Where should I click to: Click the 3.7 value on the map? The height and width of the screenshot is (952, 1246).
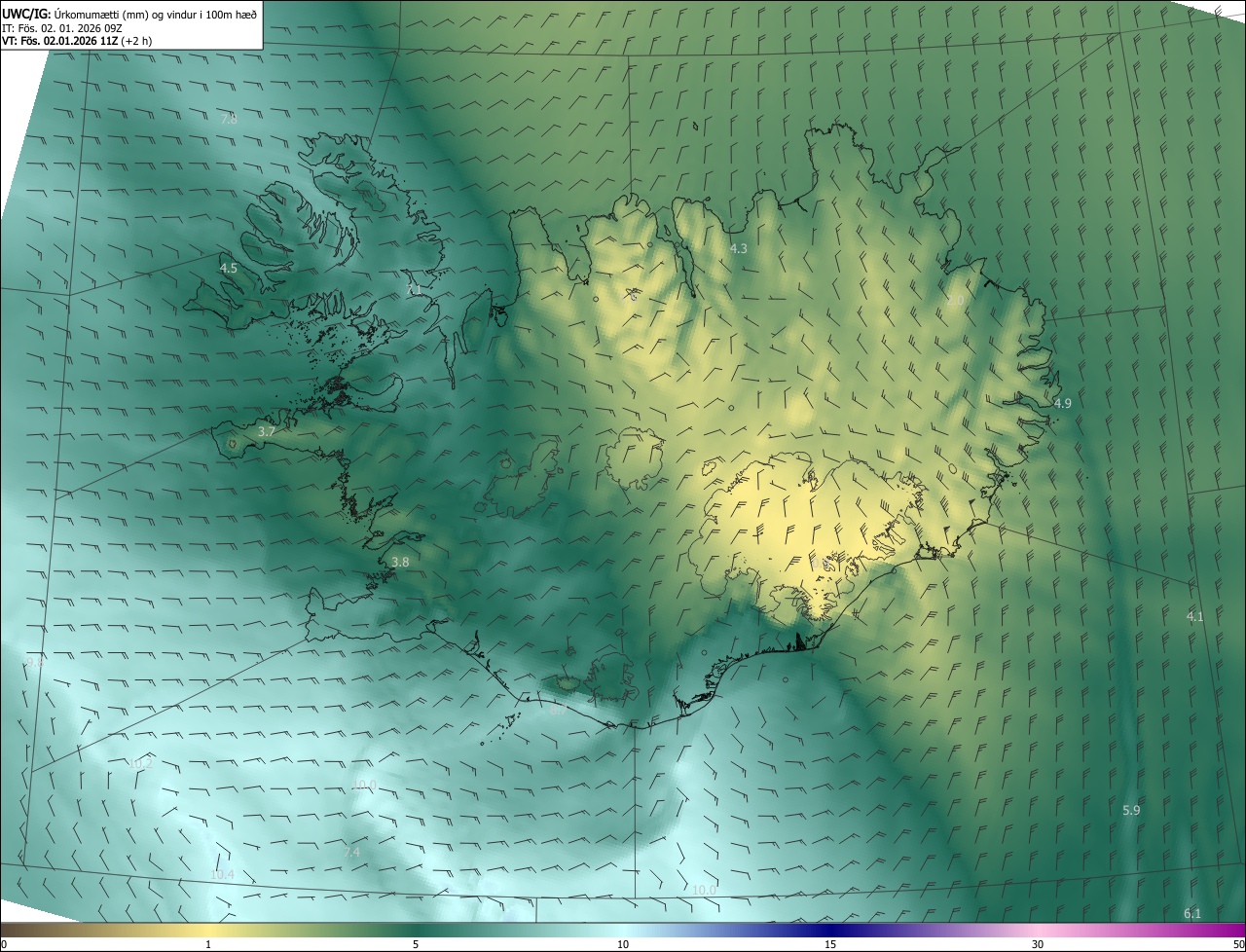tap(268, 431)
